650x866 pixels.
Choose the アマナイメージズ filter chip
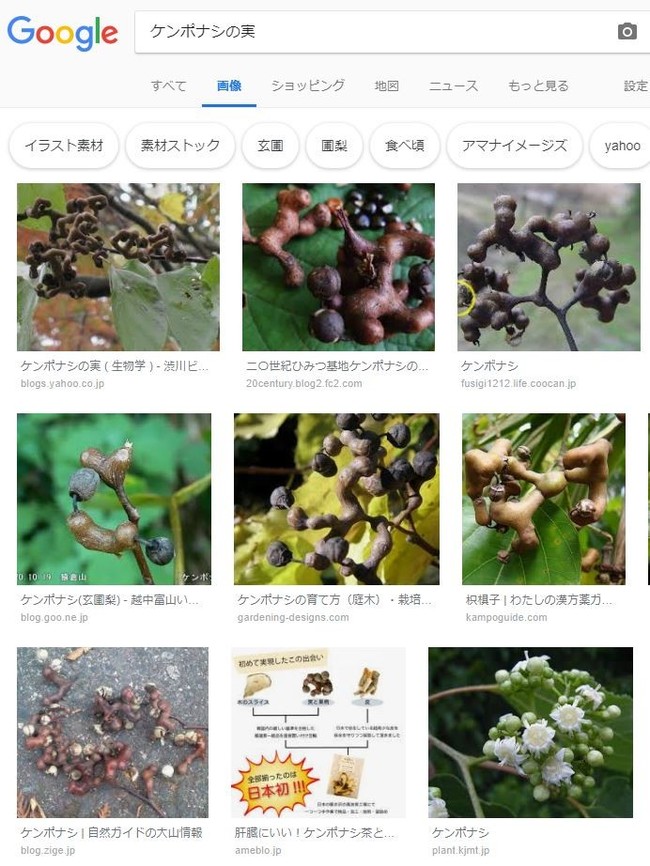click(x=514, y=146)
